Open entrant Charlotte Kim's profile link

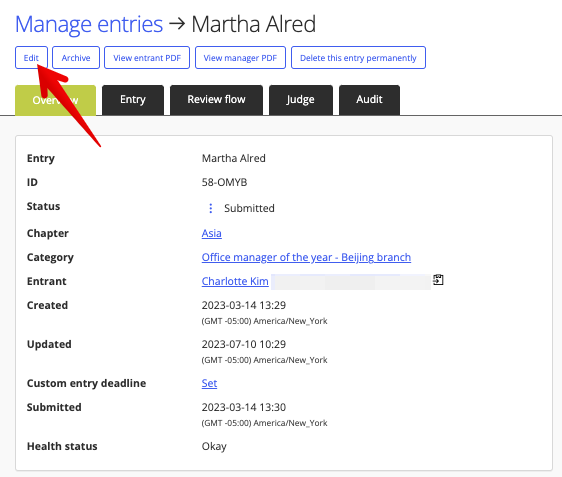coord(235,281)
